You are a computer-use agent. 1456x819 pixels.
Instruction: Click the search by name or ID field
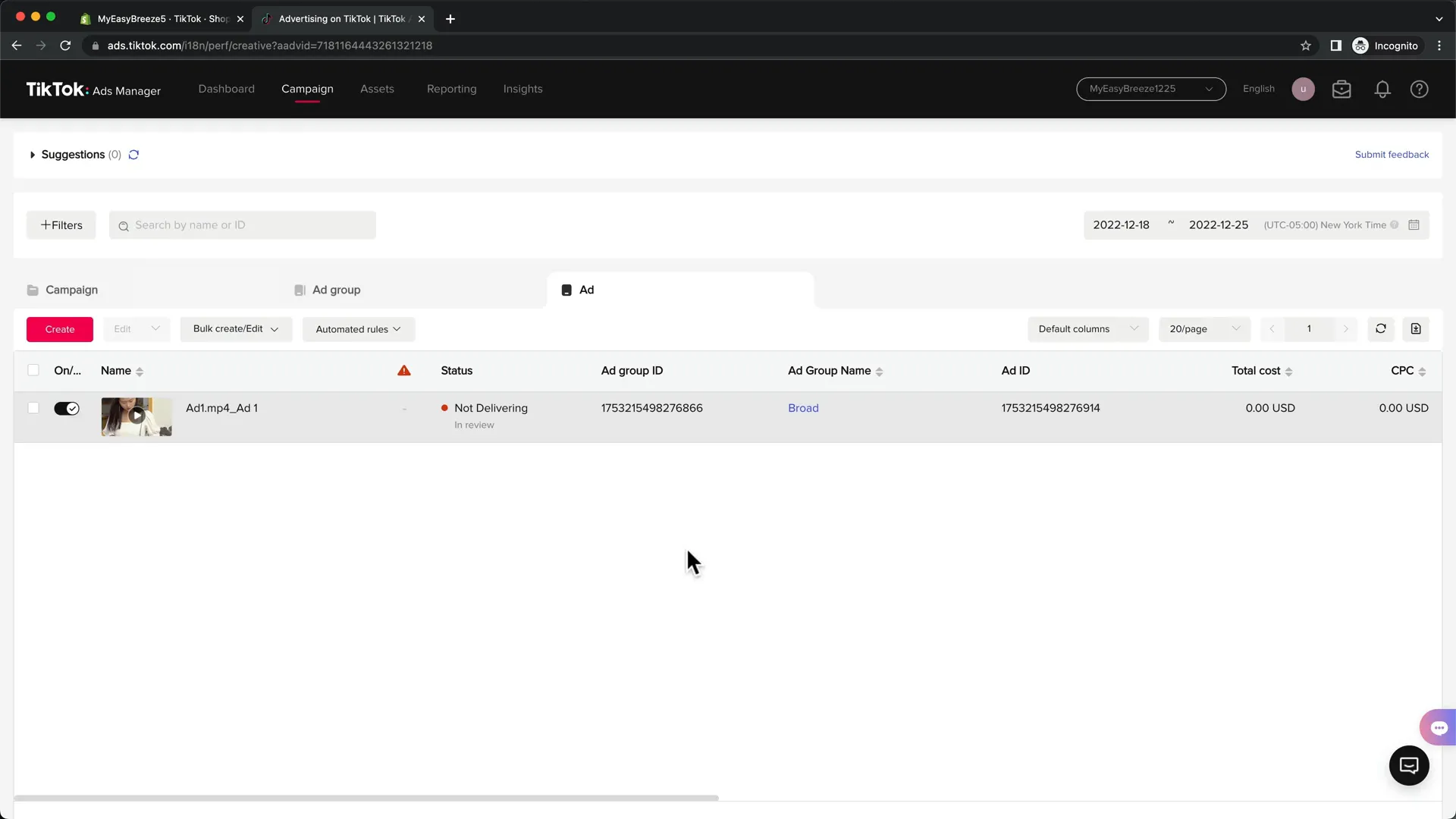tap(243, 225)
